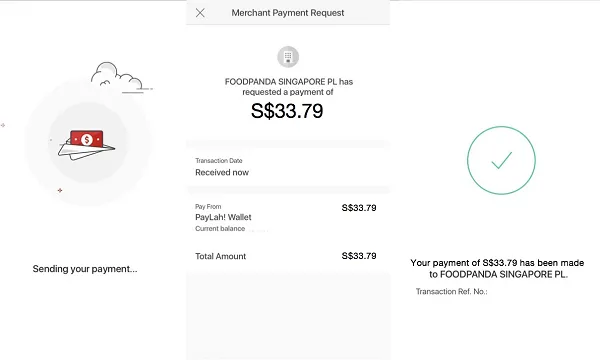Click the S$33.79 Total Amount value
The width and height of the screenshot is (600, 360).
[359, 256]
